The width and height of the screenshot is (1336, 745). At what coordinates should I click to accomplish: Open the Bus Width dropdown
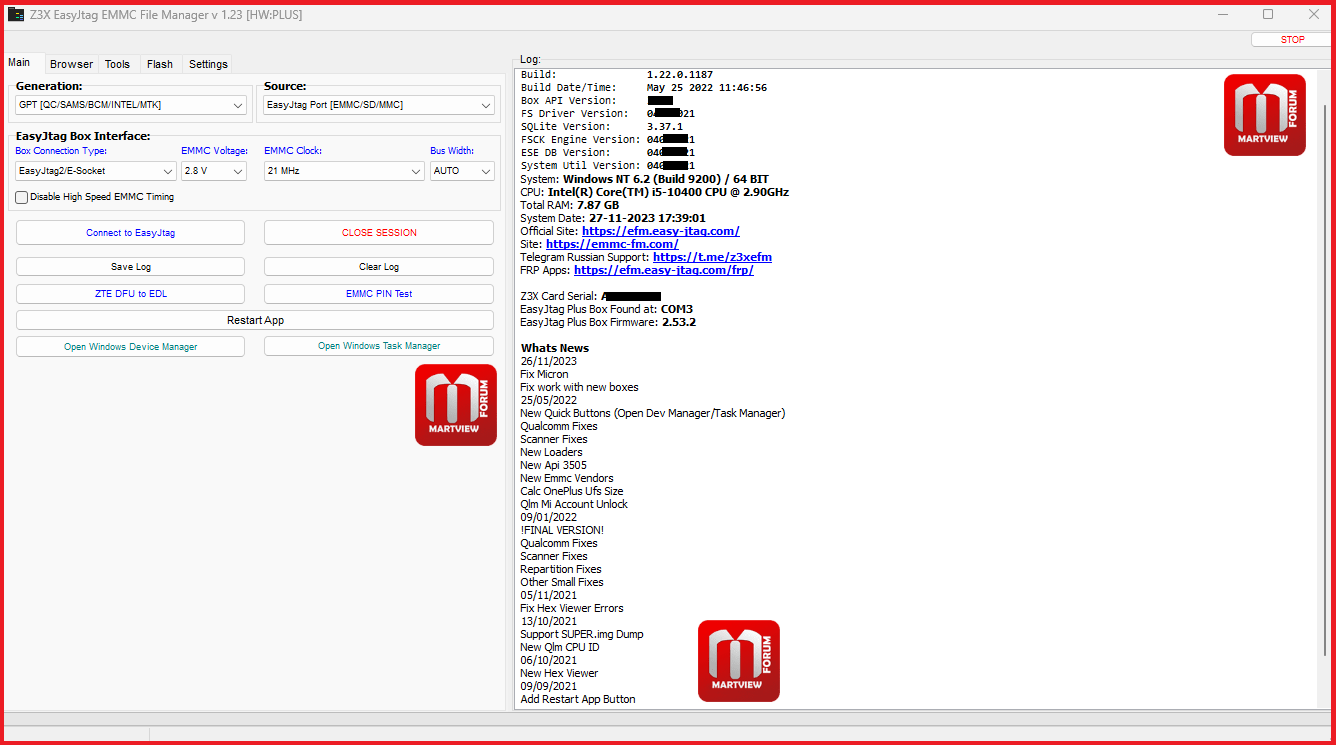462,171
